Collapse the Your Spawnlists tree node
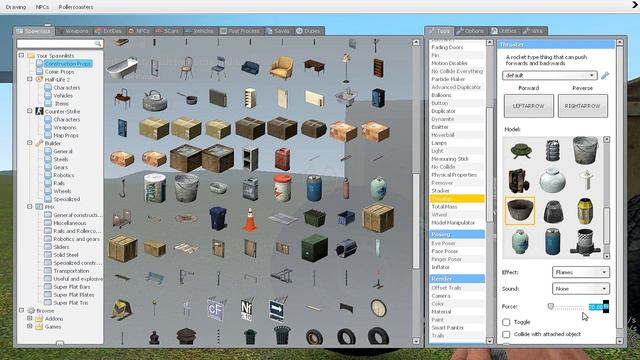 [21, 55]
